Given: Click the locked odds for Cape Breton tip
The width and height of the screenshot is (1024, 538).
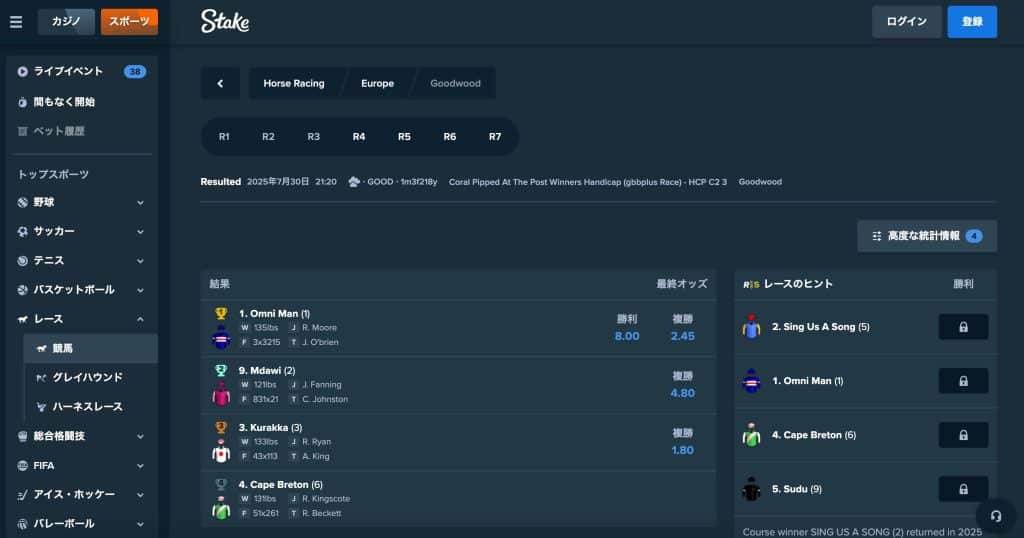Looking at the screenshot, I should tap(963, 435).
